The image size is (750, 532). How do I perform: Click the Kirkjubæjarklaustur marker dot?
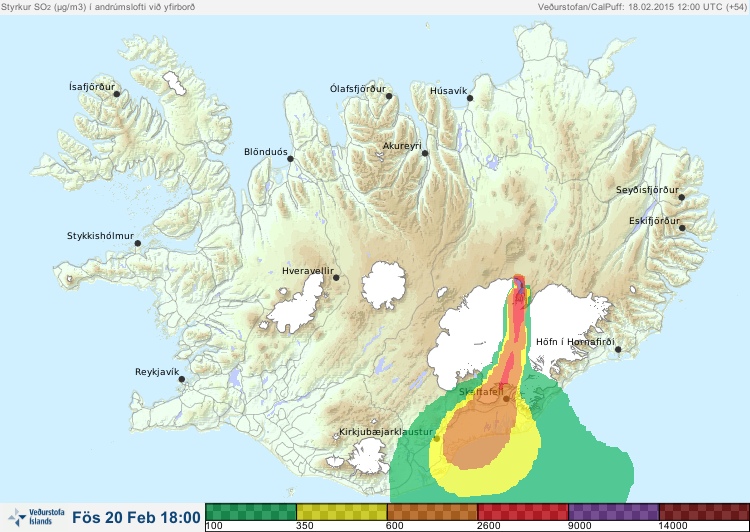click(437, 438)
